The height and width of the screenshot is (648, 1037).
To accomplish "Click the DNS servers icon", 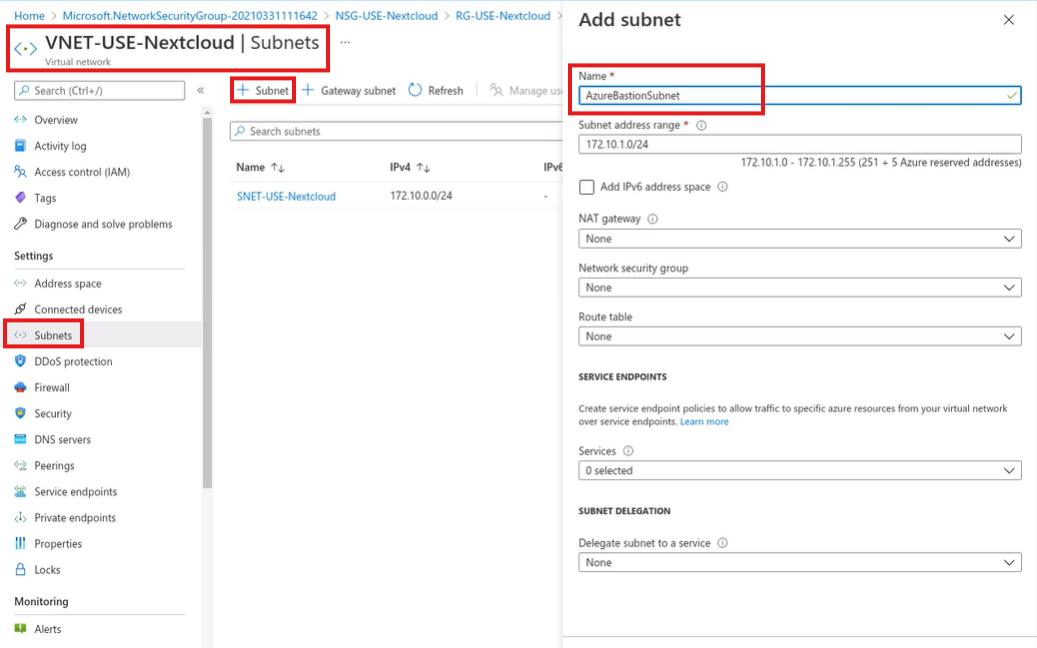I will (x=21, y=439).
